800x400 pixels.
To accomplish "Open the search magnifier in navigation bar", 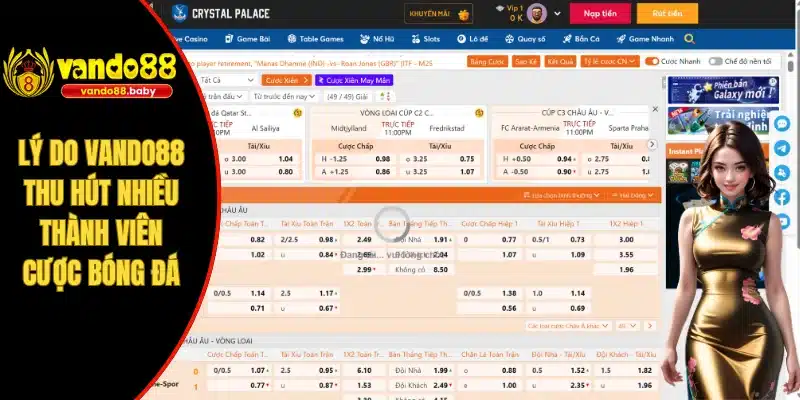I will coord(689,39).
